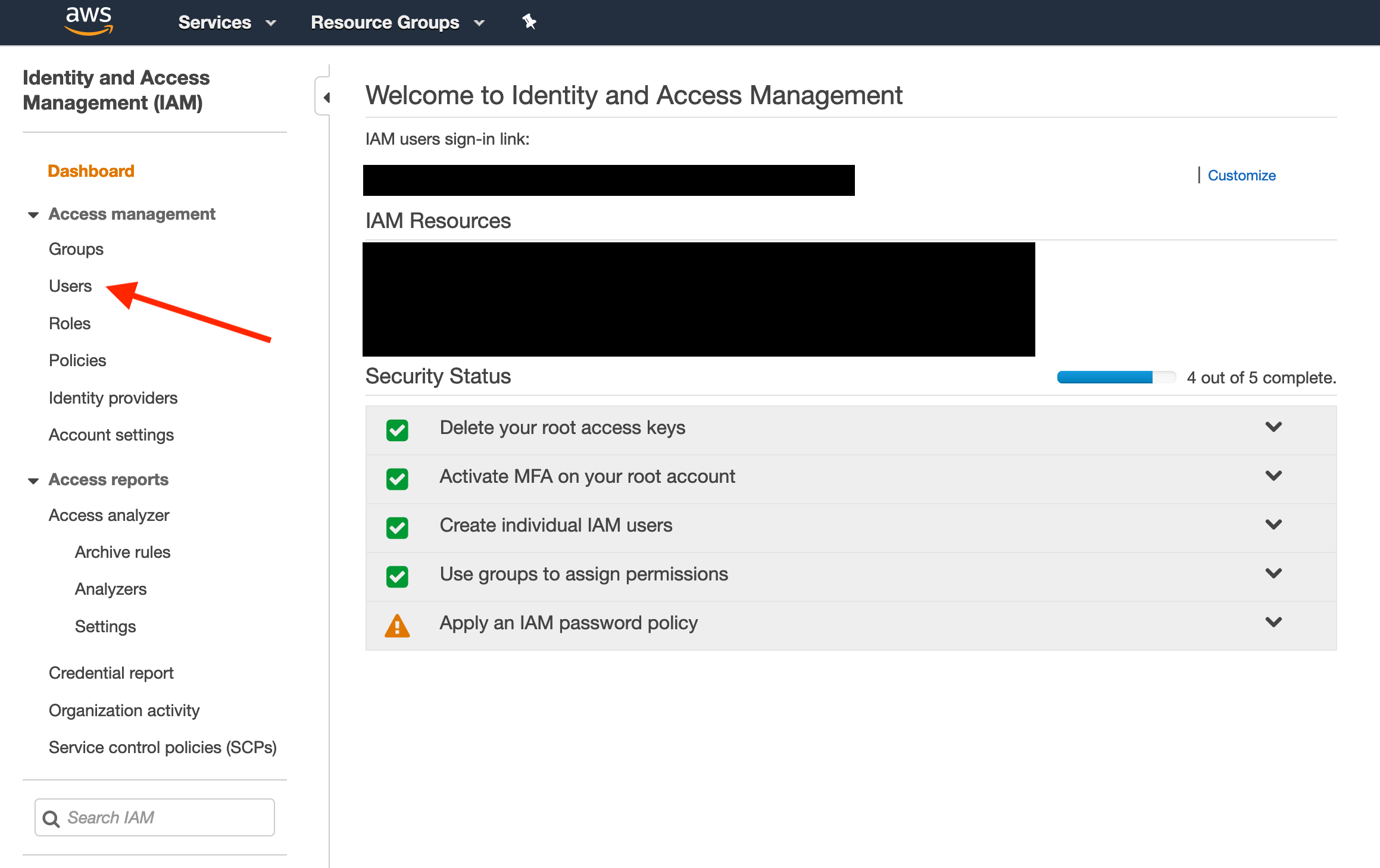Open the Dashboard navigation item

coord(91,171)
